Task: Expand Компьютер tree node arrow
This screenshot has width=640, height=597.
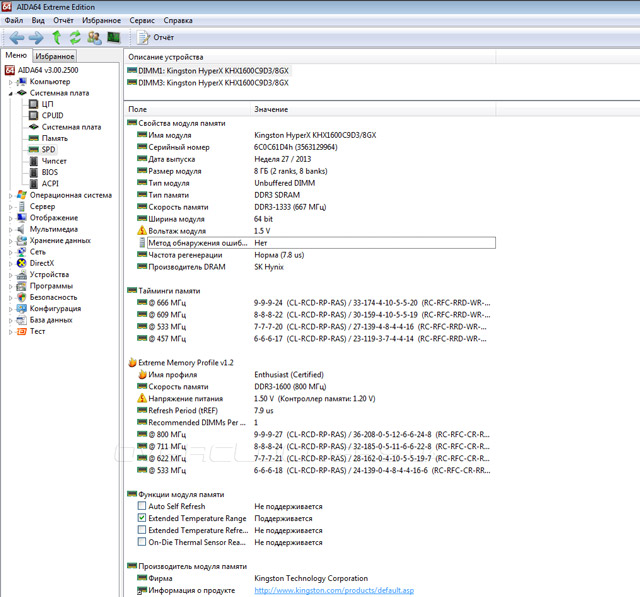Action: 11,82
